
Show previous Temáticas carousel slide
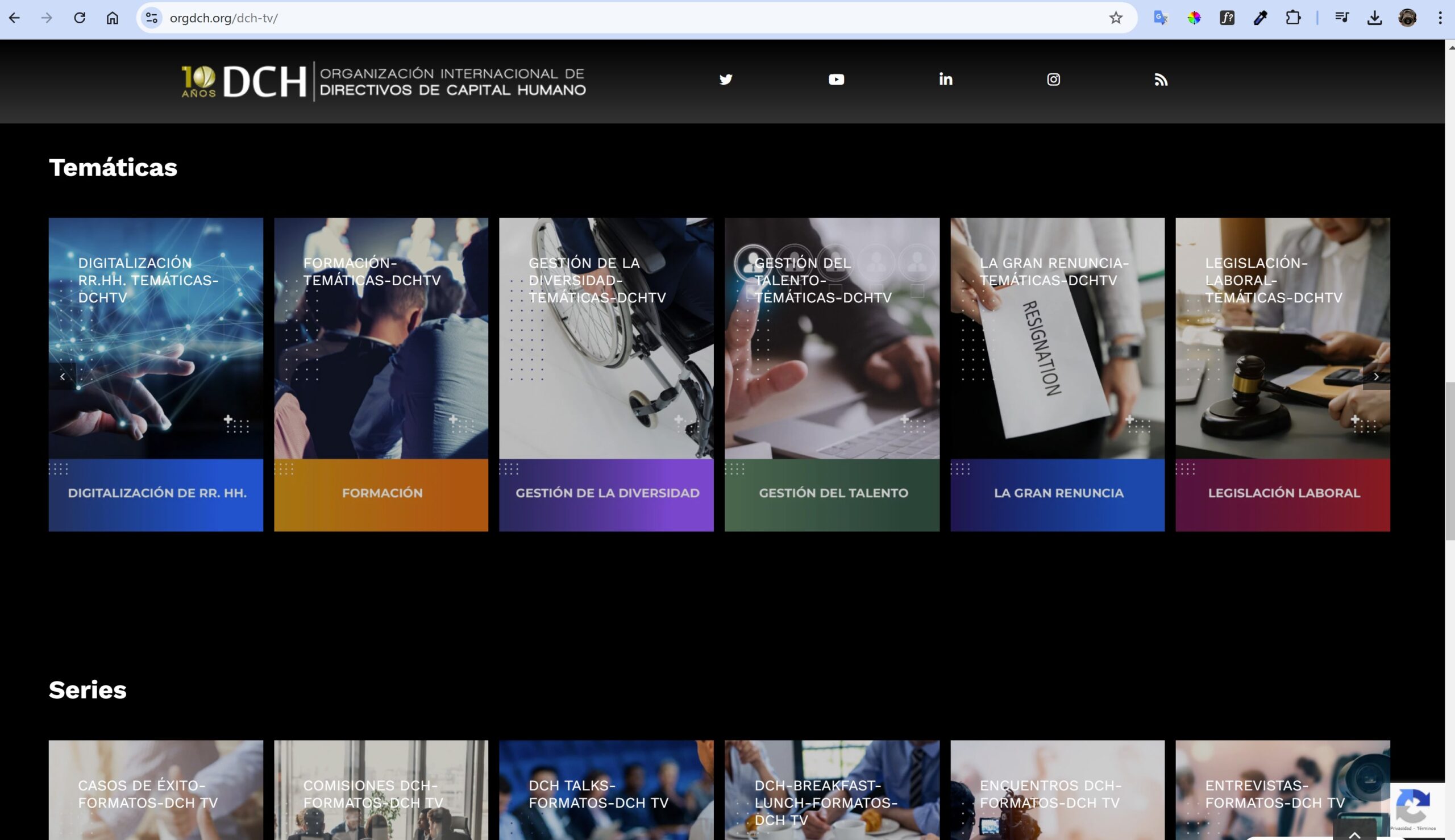[63, 377]
